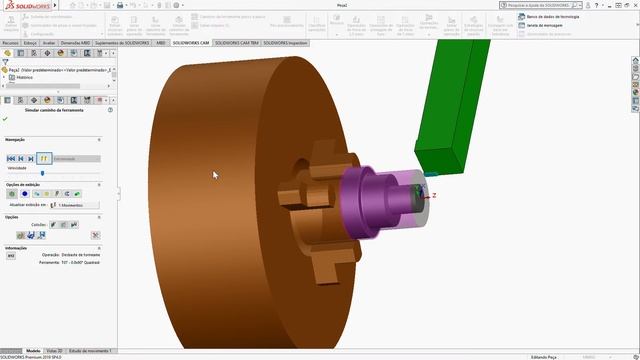Screen dimensions: 640x360
Task: Open ConfigurationManager tab icon in upper panel row
Action: coord(34,53)
